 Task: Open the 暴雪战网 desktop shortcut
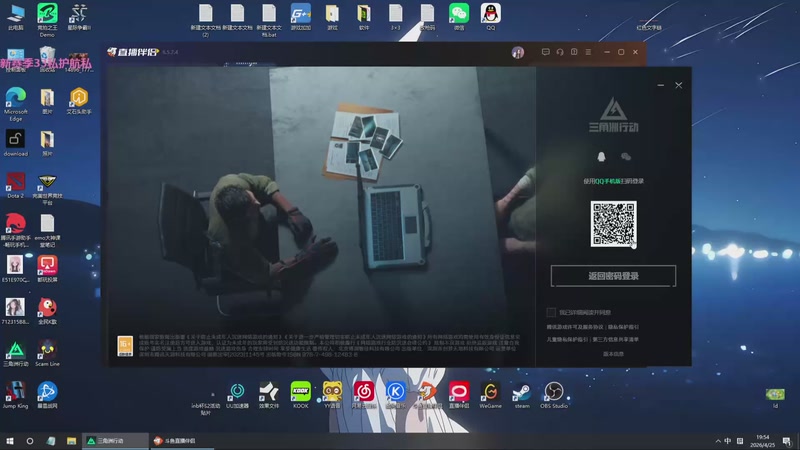pos(47,395)
